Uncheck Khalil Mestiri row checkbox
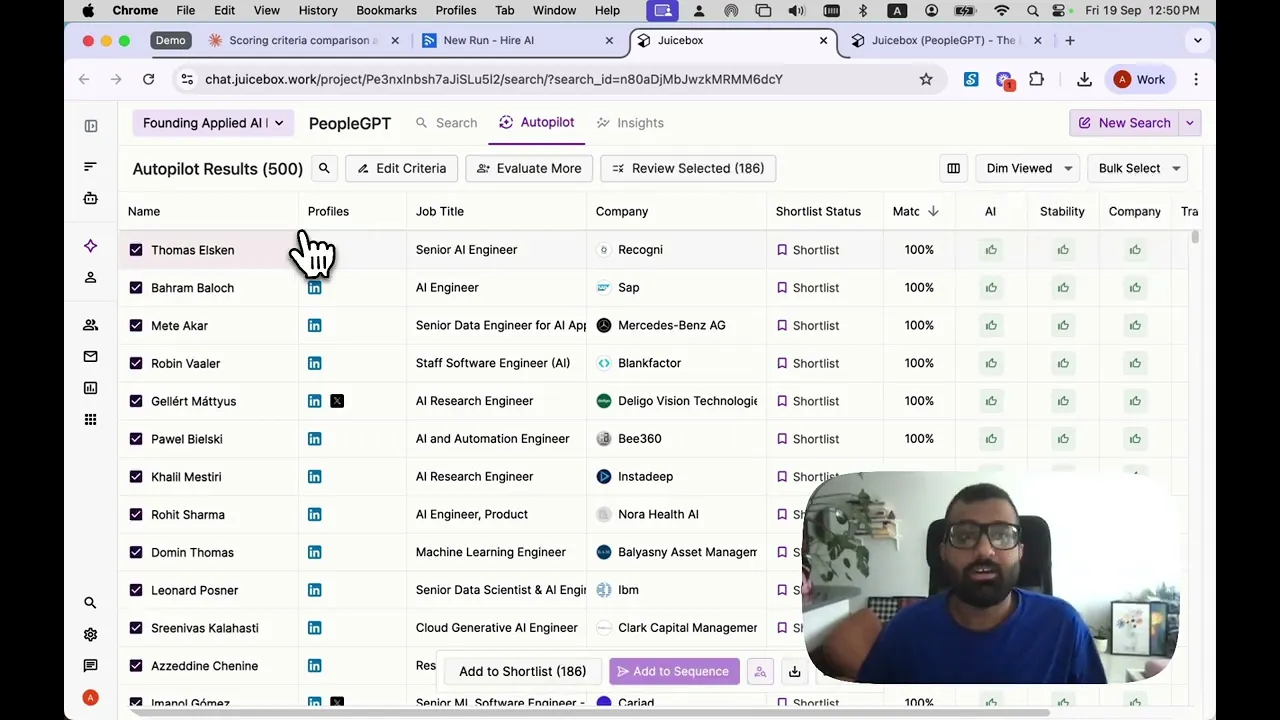 (x=136, y=477)
